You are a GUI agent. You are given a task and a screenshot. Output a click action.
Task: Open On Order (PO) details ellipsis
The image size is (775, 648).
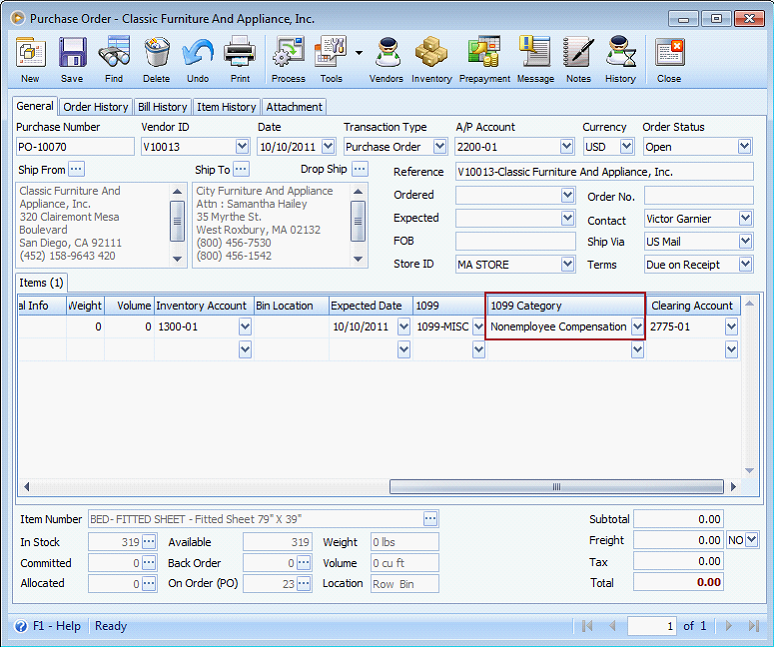303,584
